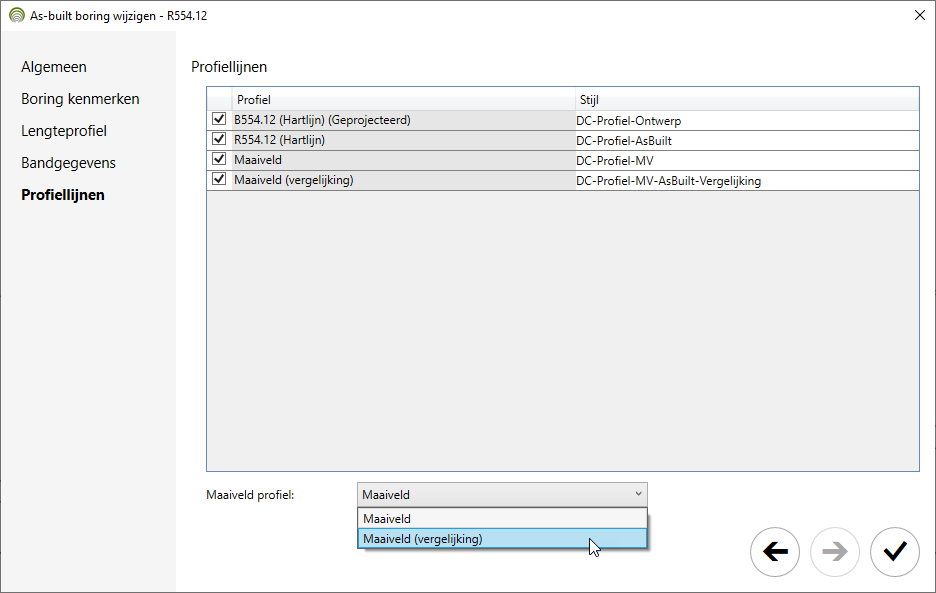Switch to Lengteprofiel page
This screenshot has height=593, width=936.
(x=64, y=131)
